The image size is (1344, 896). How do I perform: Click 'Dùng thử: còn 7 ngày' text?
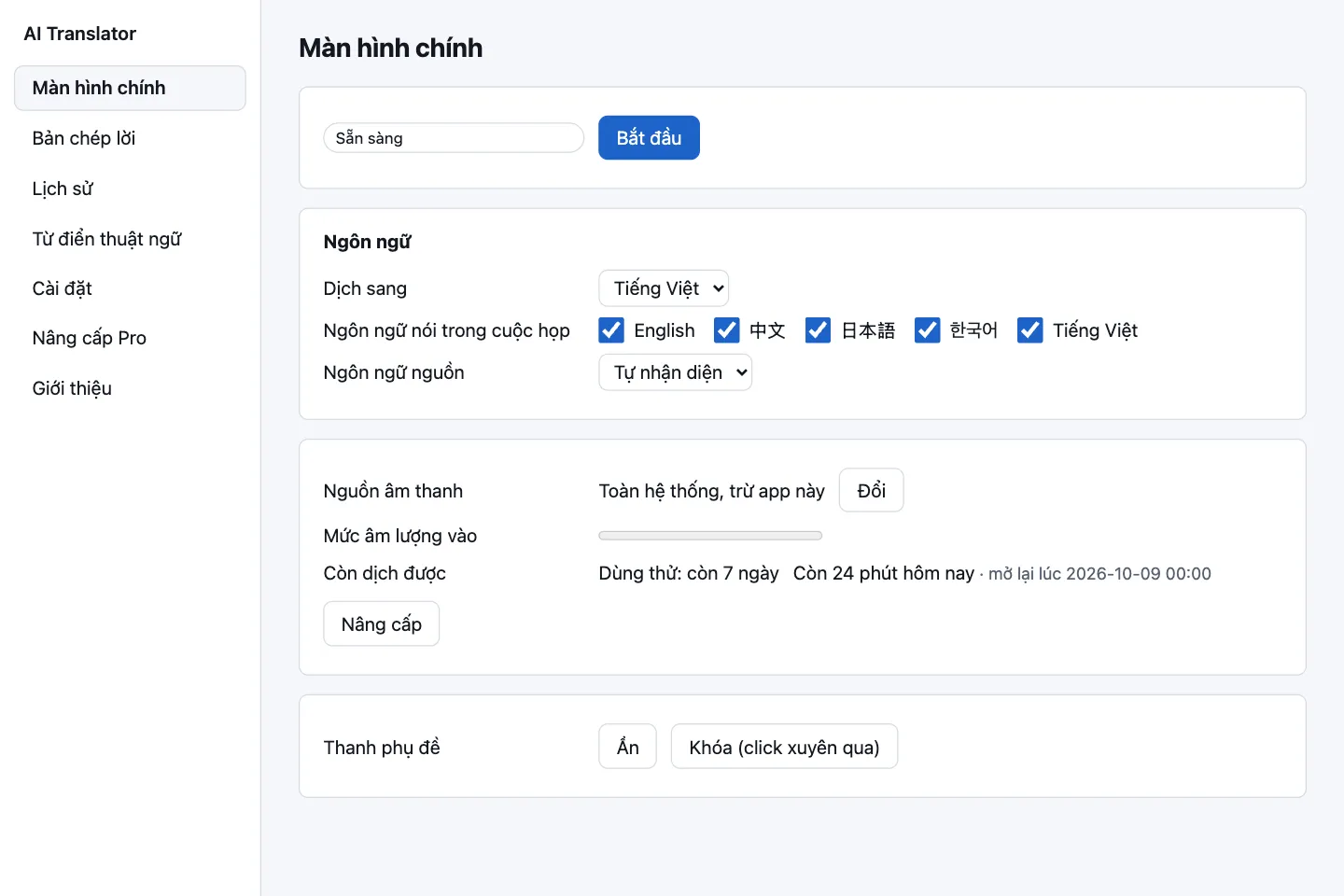click(x=689, y=573)
